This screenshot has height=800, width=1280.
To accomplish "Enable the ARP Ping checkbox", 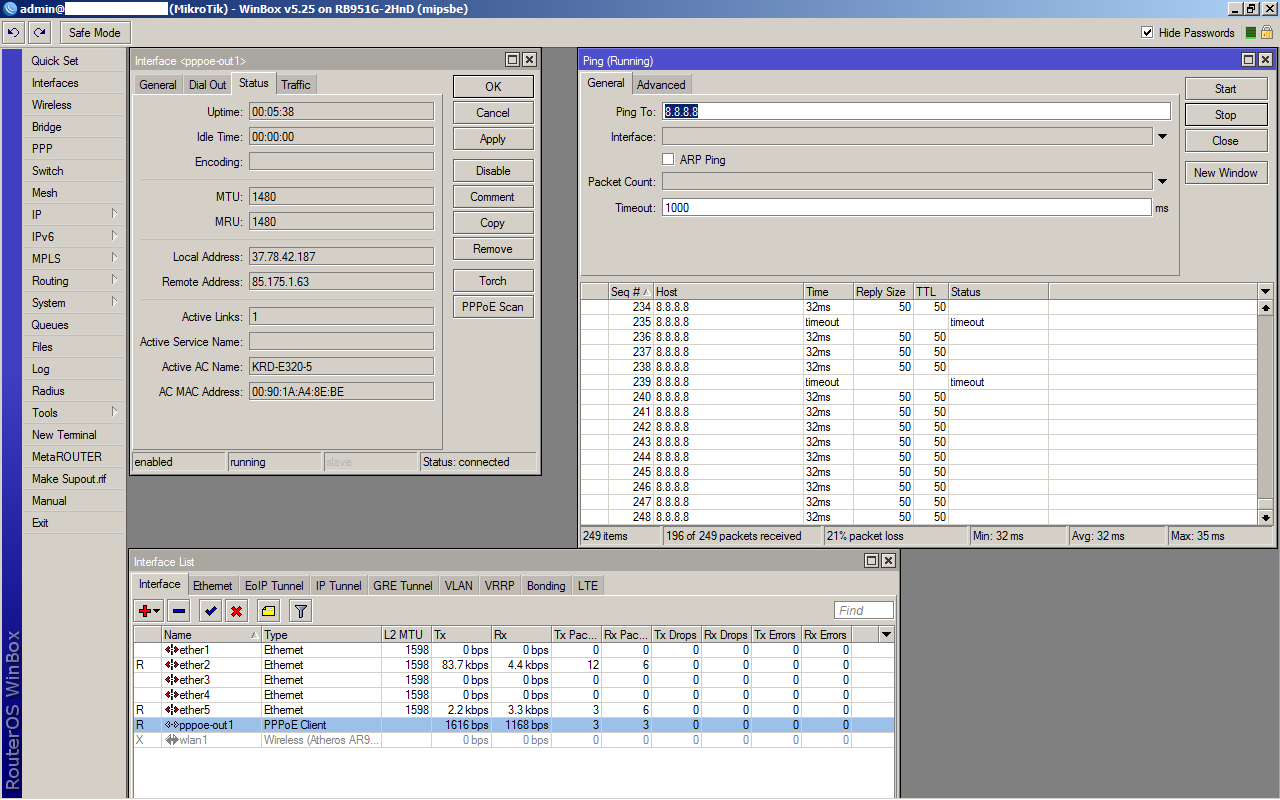I will click(668, 160).
